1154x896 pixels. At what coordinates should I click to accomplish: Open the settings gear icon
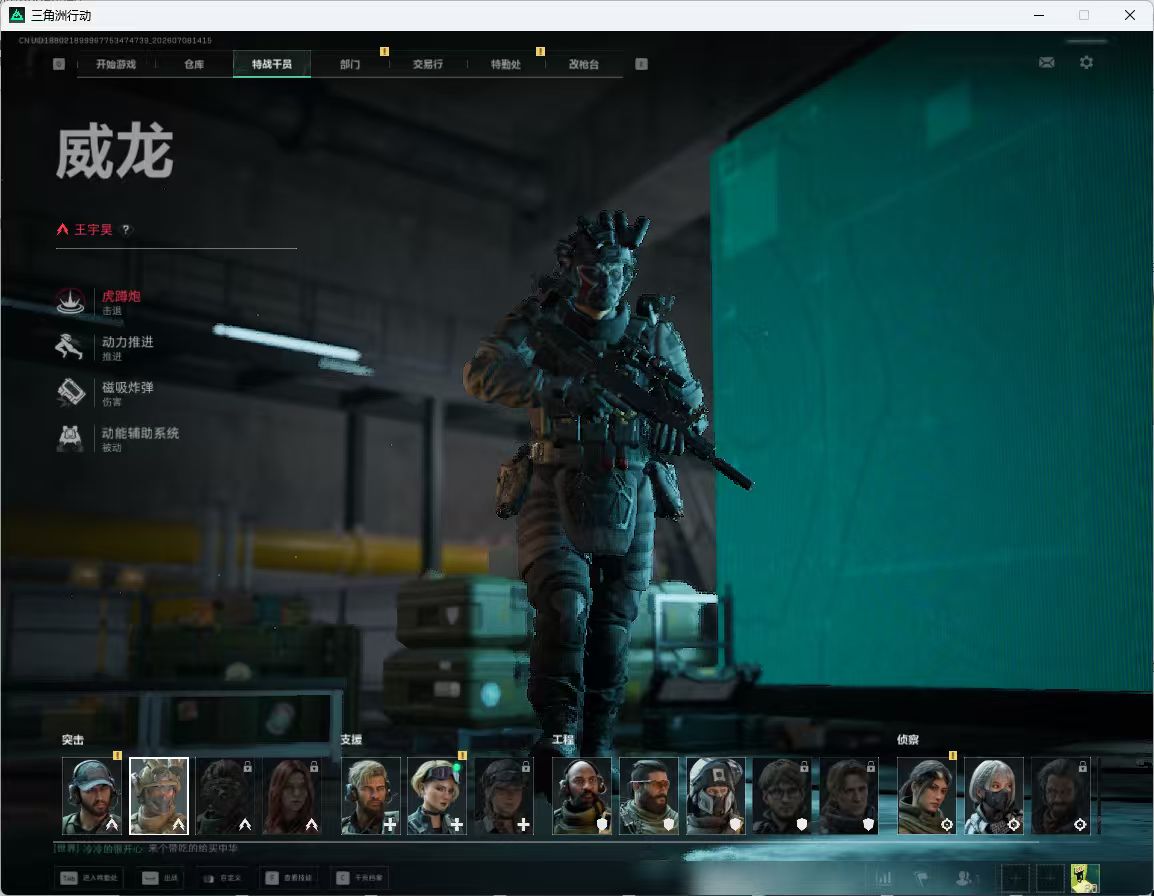click(1086, 63)
